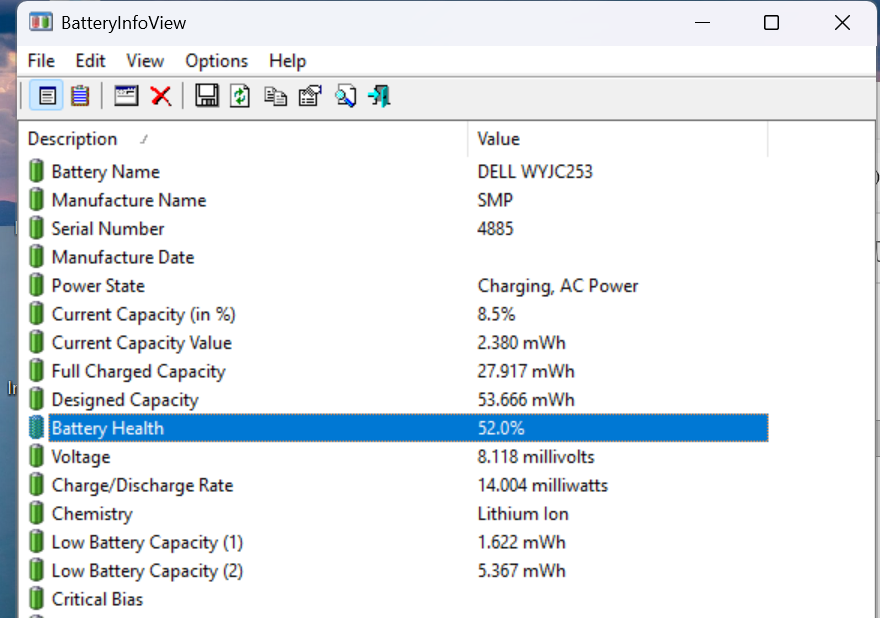The height and width of the screenshot is (618, 880).
Task: Click the value 27.917 mWh
Action: coord(526,371)
